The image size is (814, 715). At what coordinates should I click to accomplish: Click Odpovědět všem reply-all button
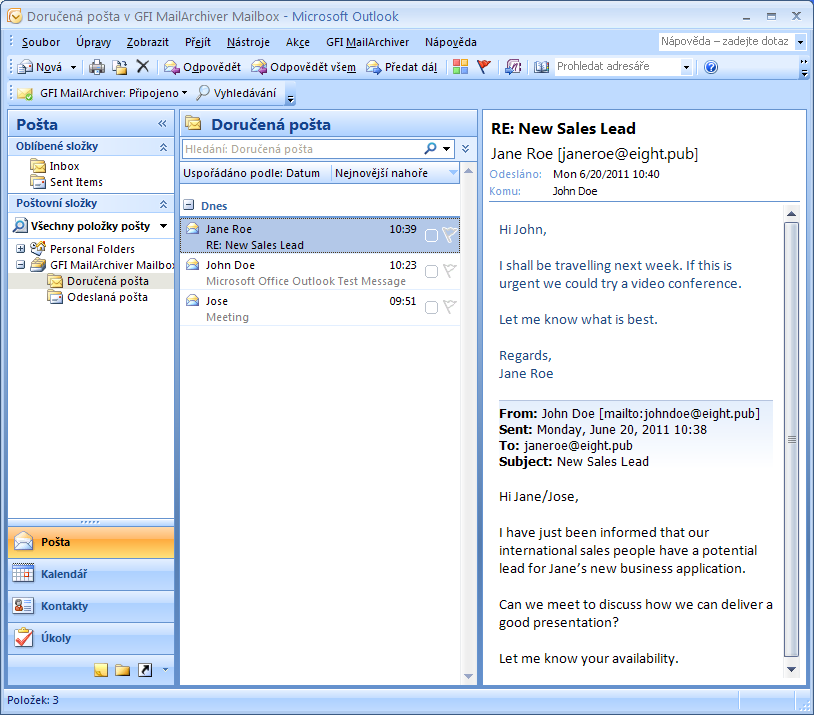[304, 67]
